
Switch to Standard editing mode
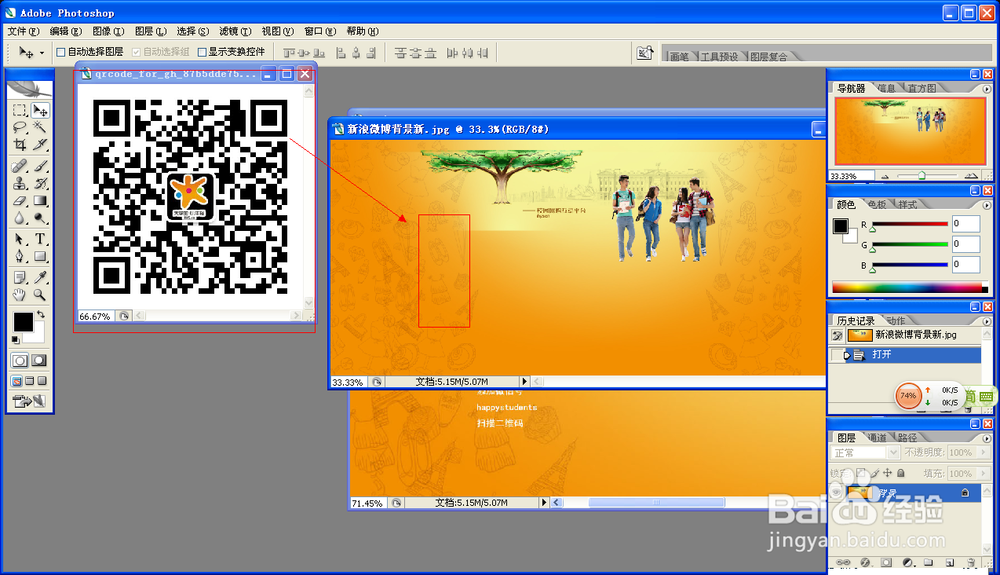(20, 360)
